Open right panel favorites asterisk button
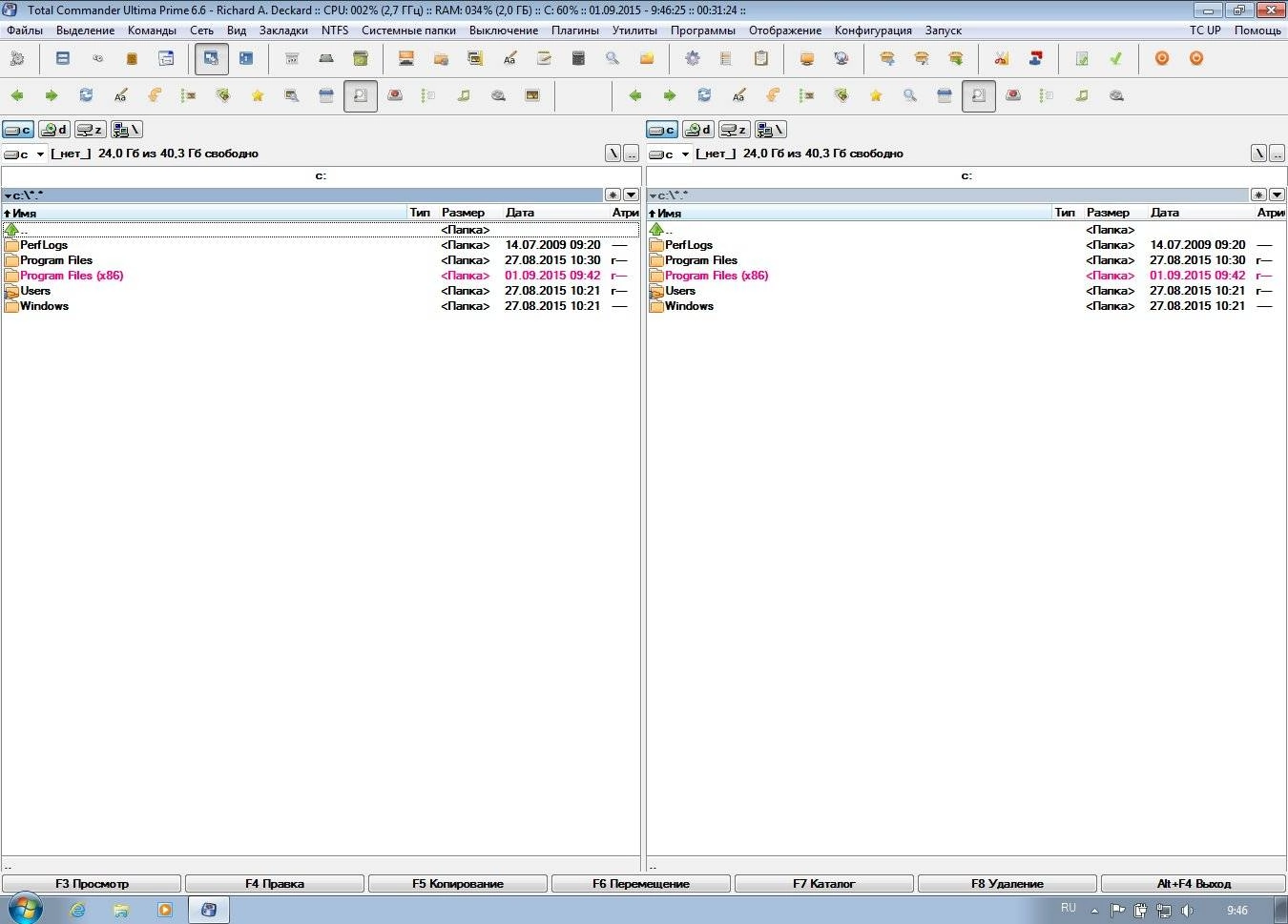1288x924 pixels. [1258, 195]
